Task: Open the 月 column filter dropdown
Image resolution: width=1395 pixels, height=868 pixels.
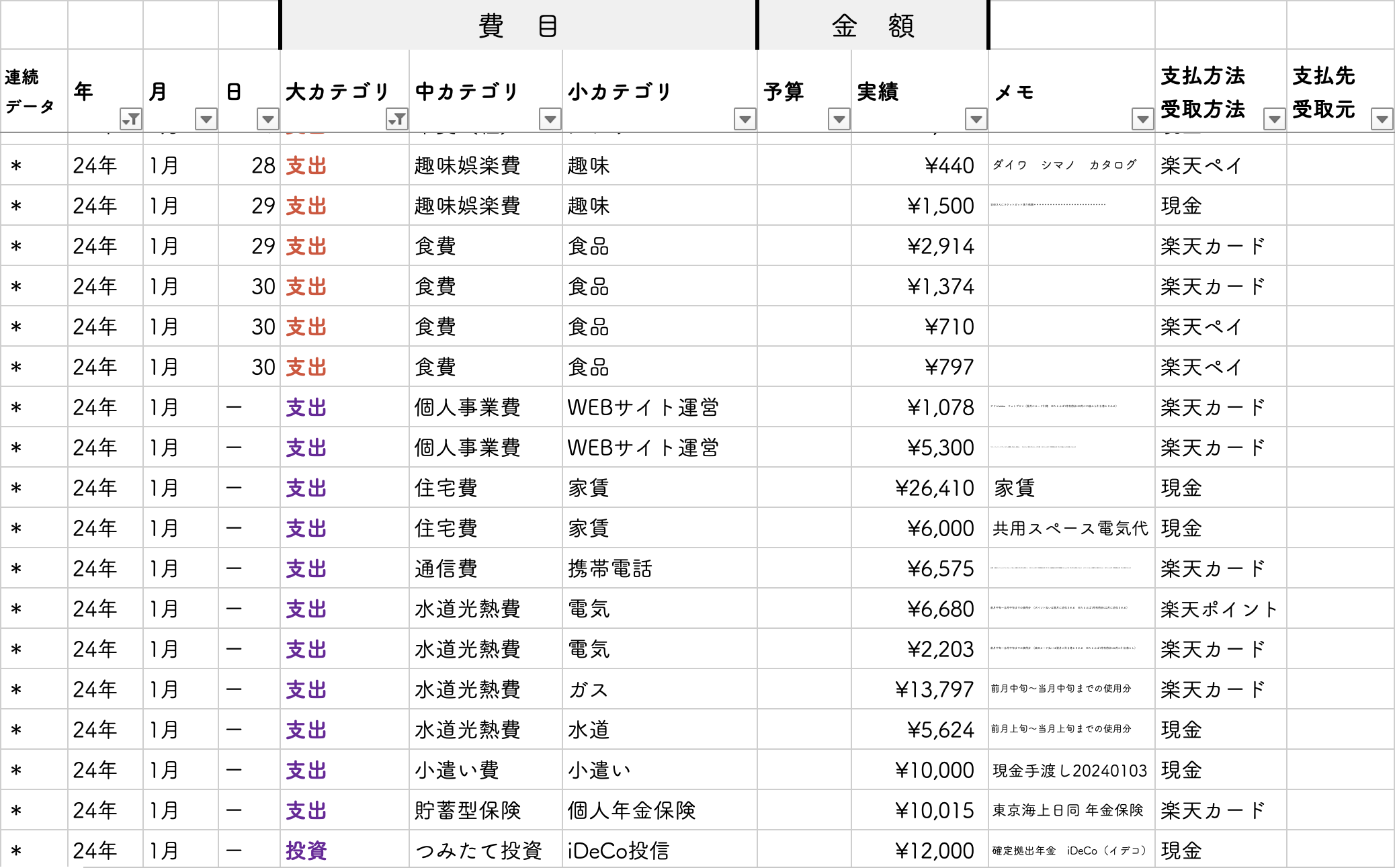Action: tap(206, 120)
